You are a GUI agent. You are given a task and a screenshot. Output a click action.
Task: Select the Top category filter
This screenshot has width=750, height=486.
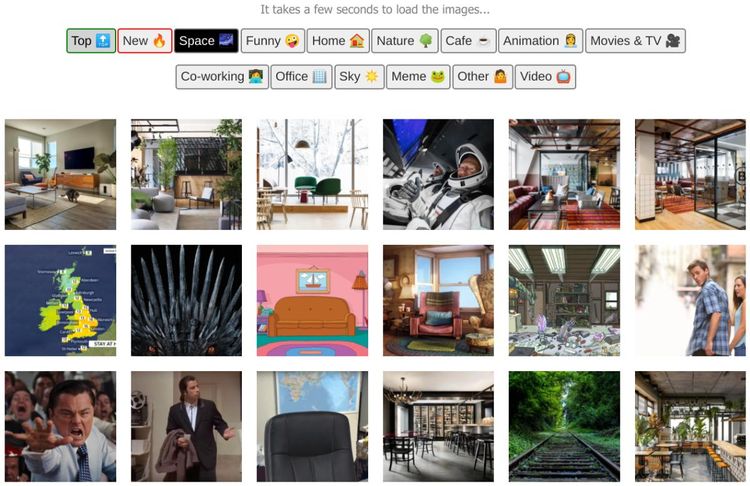[x=91, y=41]
